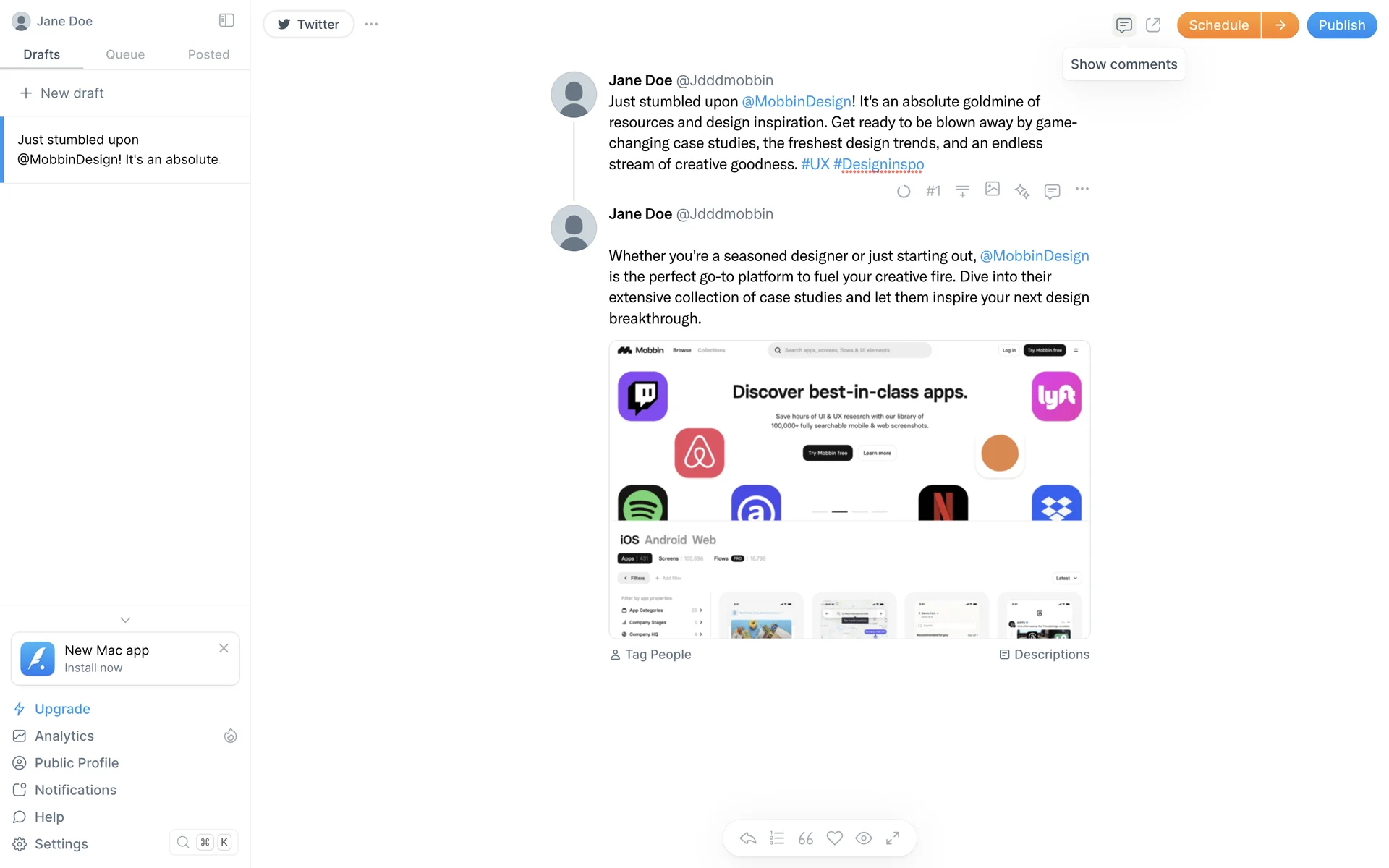Click the Mobbin screenshot image attachment
Image resolution: width=1389 pixels, height=868 pixels.
(849, 490)
